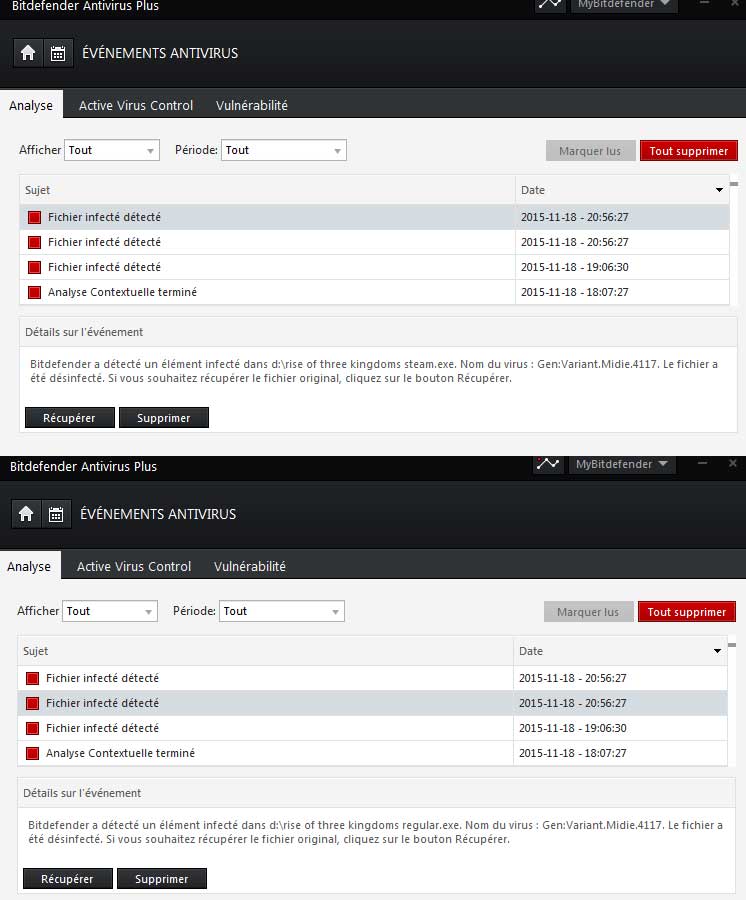Open Home icon in upper window
The image size is (746, 900).
[28, 53]
